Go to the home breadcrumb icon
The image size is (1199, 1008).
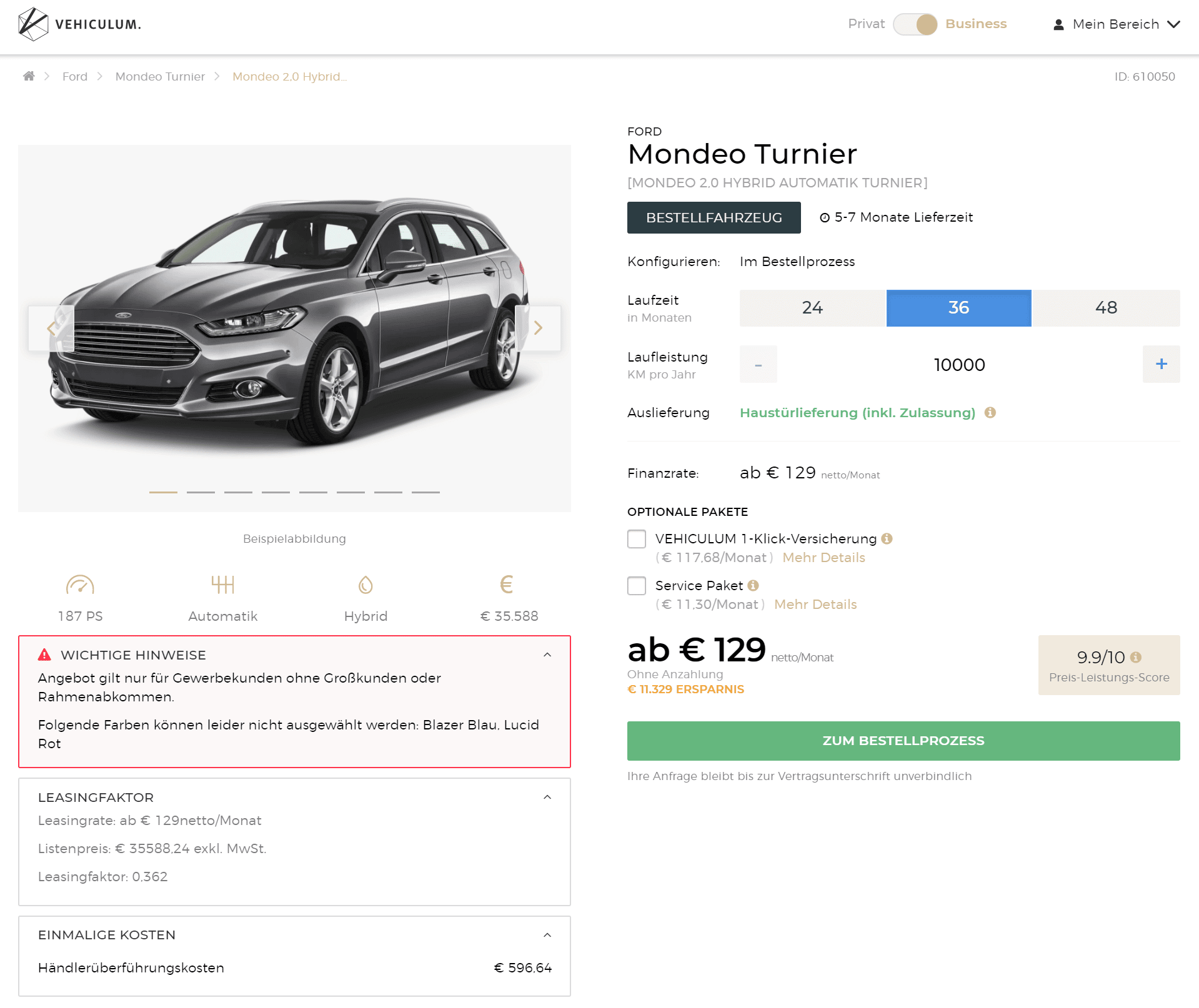(29, 76)
